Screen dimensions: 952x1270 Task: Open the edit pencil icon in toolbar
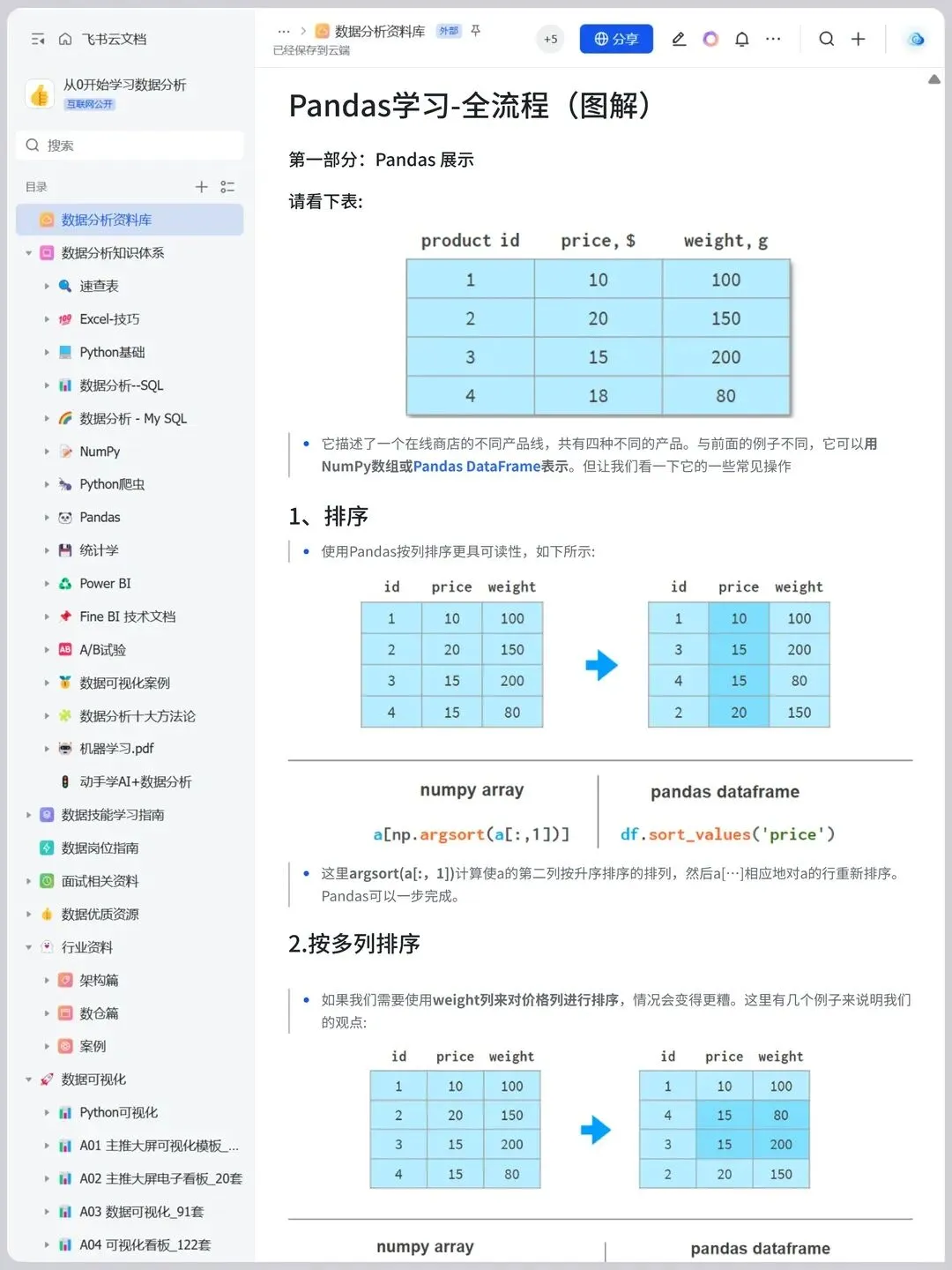679,39
